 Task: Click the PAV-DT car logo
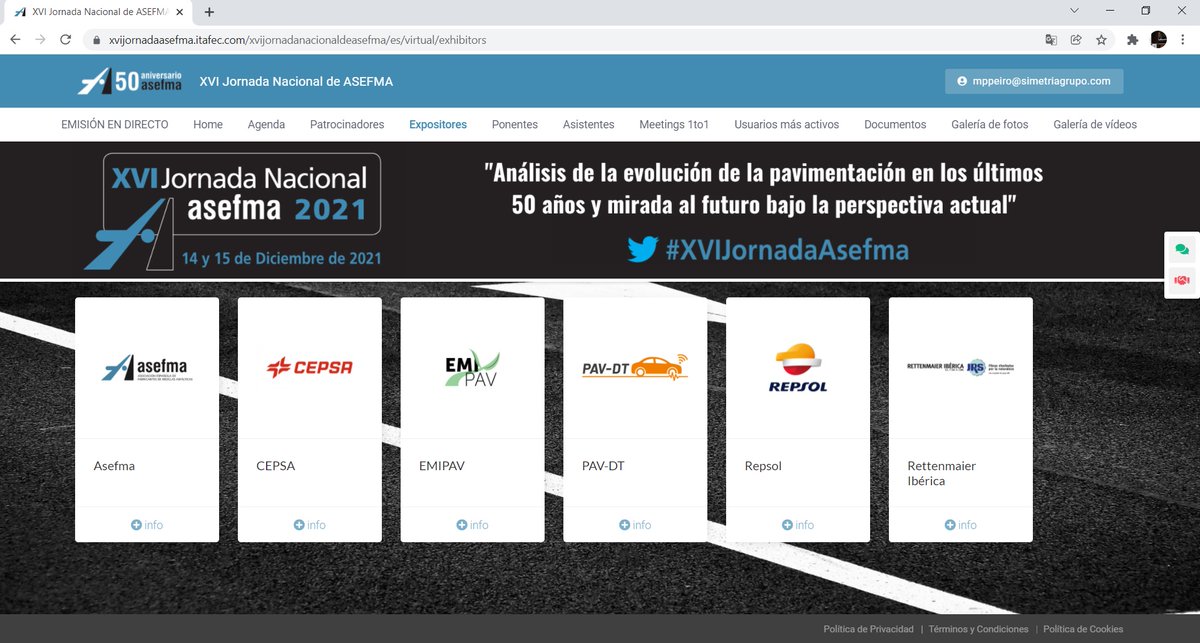pyautogui.click(x=635, y=366)
